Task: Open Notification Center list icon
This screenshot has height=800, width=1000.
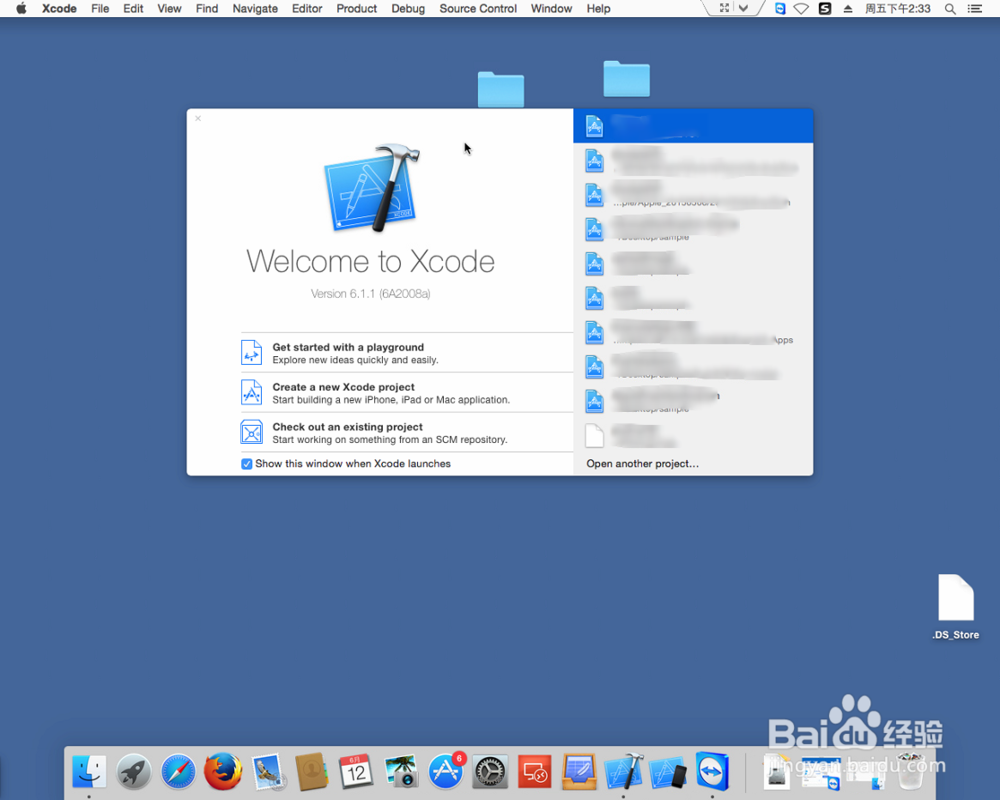Action: click(x=974, y=8)
